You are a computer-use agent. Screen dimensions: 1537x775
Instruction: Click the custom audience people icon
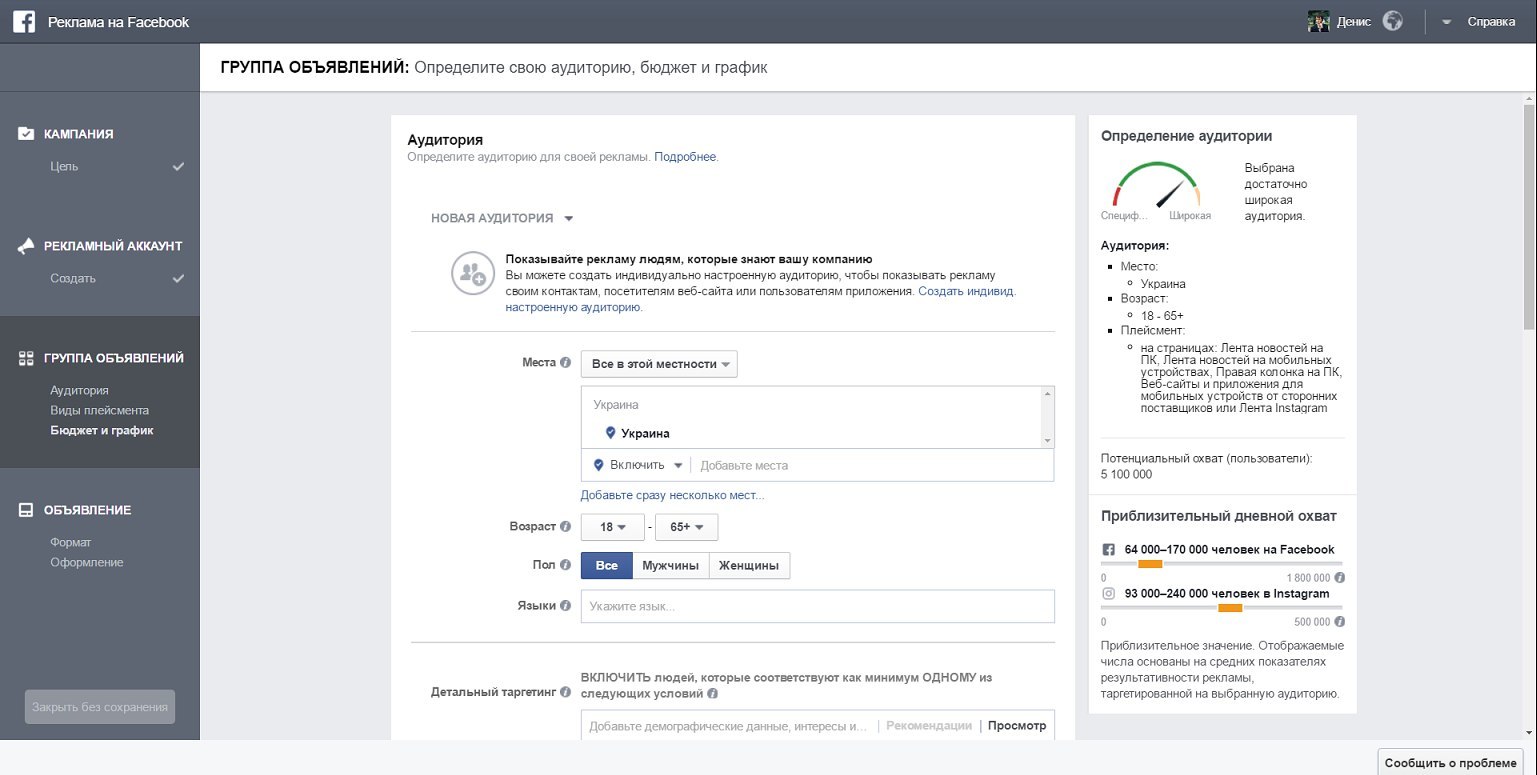[x=471, y=273]
